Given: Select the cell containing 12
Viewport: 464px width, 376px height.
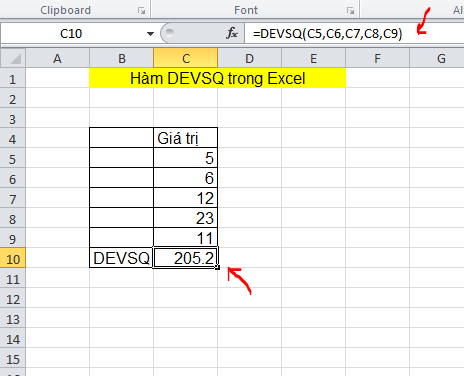Looking at the screenshot, I should tap(185, 198).
